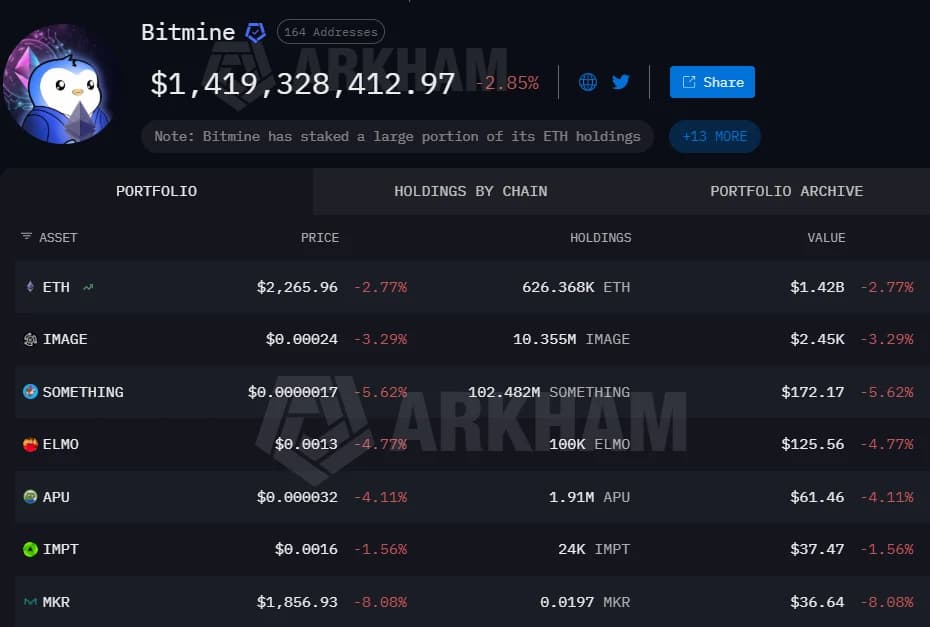Expand the 164 Addresses list

(330, 31)
